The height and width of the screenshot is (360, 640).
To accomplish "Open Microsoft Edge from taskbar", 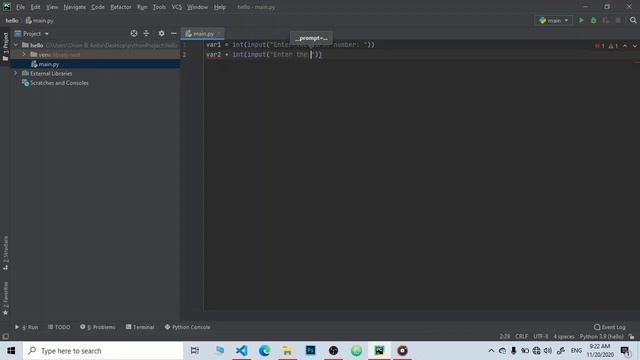I will (264, 351).
